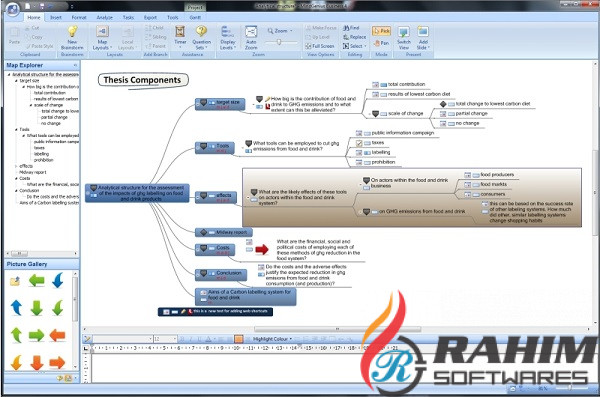Open Question Sets in ribbon
The image size is (600, 397).
click(x=202, y=38)
